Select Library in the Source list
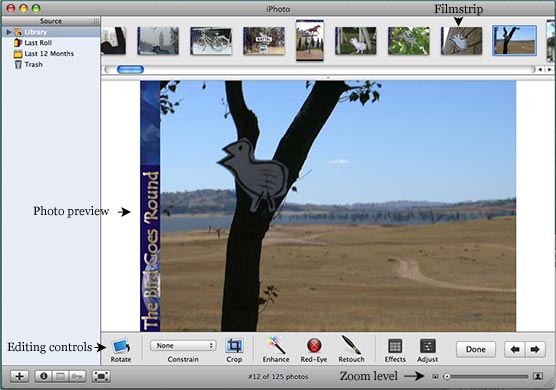The width and height of the screenshot is (556, 390). [51, 32]
